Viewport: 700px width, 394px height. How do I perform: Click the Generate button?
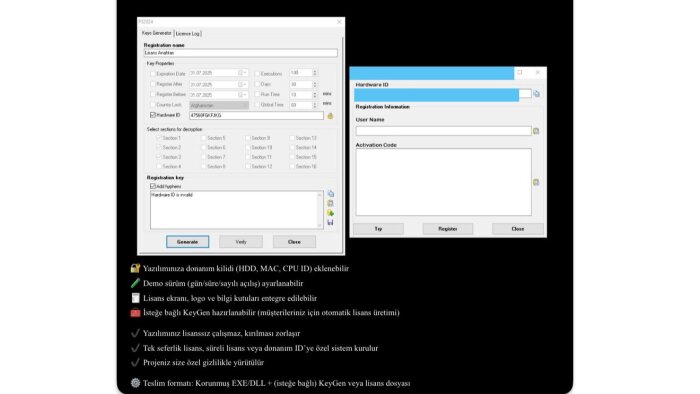188,242
